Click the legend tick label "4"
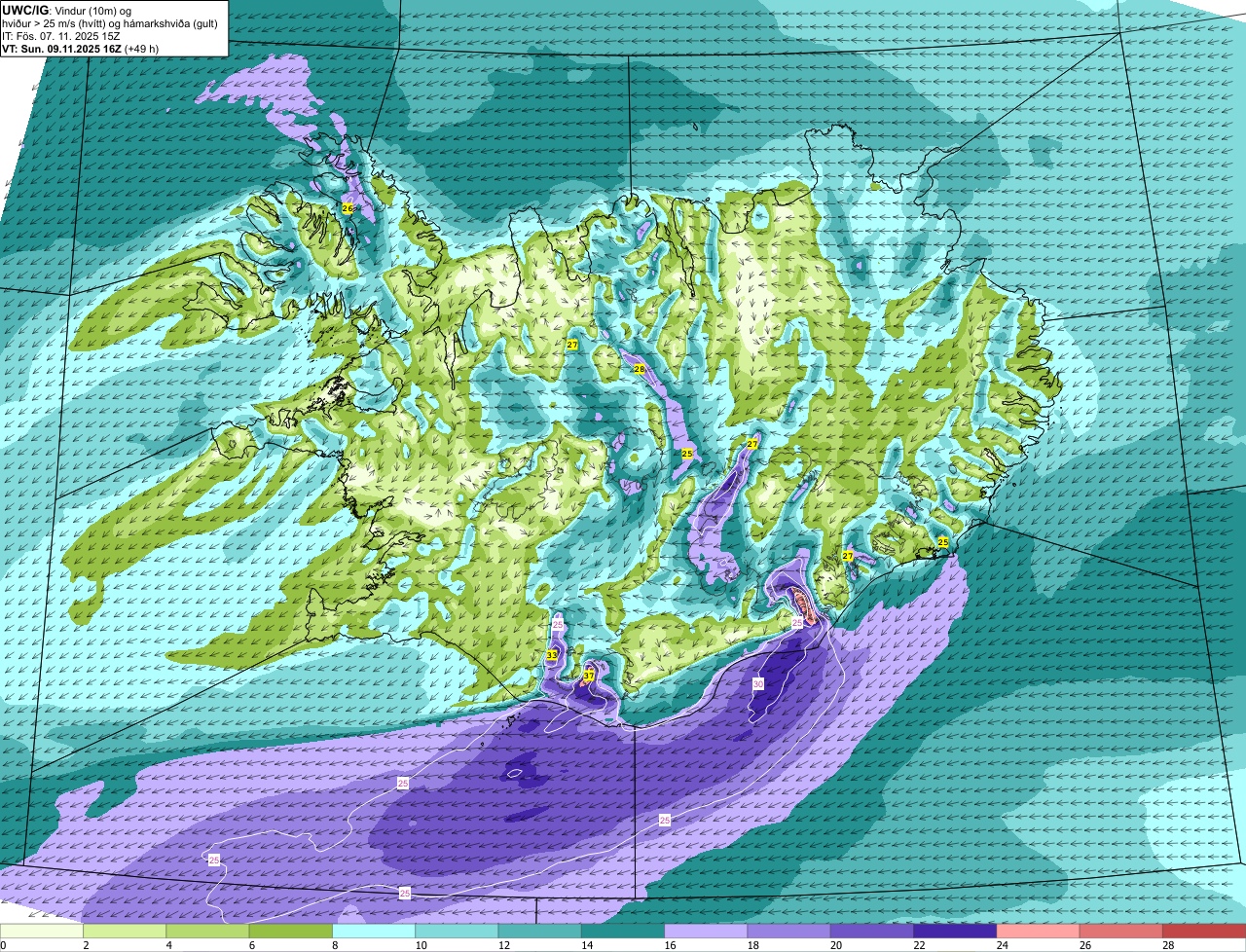Screen dimensions: 1246x952 point(168,945)
